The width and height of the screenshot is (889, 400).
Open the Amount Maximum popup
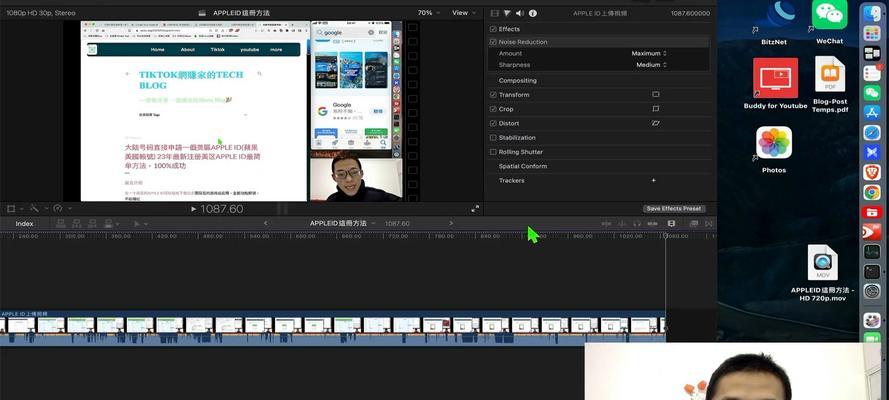[649, 53]
